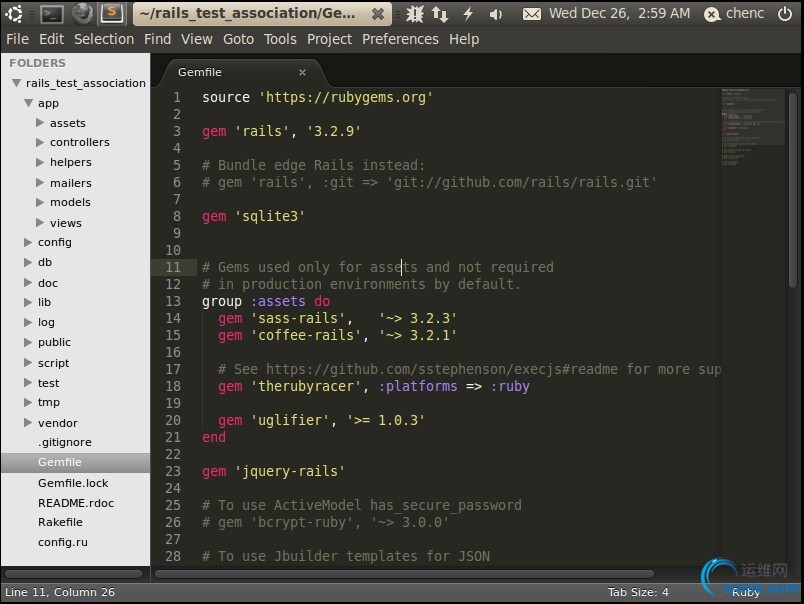Image resolution: width=804 pixels, height=604 pixels.
Task: Open the mail envelope indicator
Action: click(x=532, y=14)
